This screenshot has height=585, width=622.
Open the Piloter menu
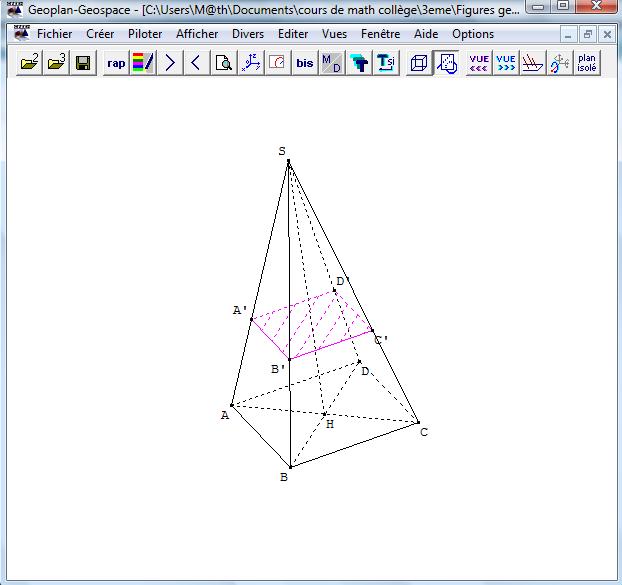[145, 34]
